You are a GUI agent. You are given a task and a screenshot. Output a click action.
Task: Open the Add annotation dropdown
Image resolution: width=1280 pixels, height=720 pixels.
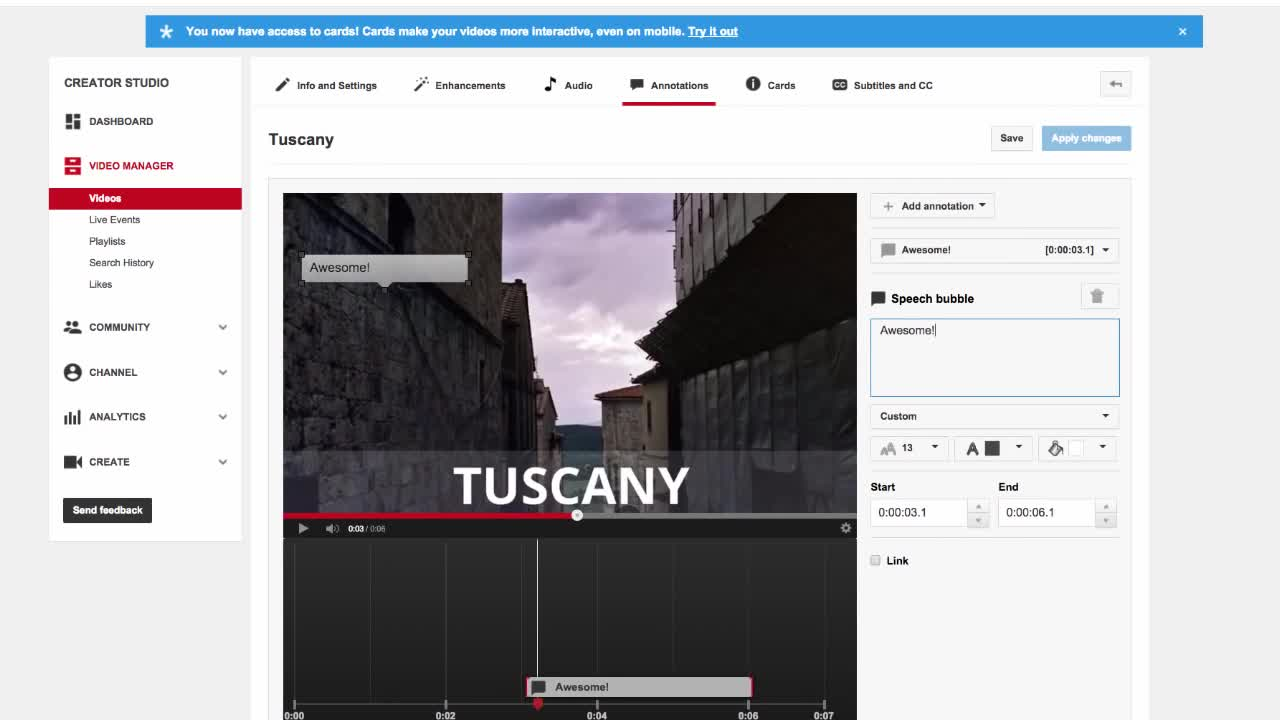[x=932, y=206]
